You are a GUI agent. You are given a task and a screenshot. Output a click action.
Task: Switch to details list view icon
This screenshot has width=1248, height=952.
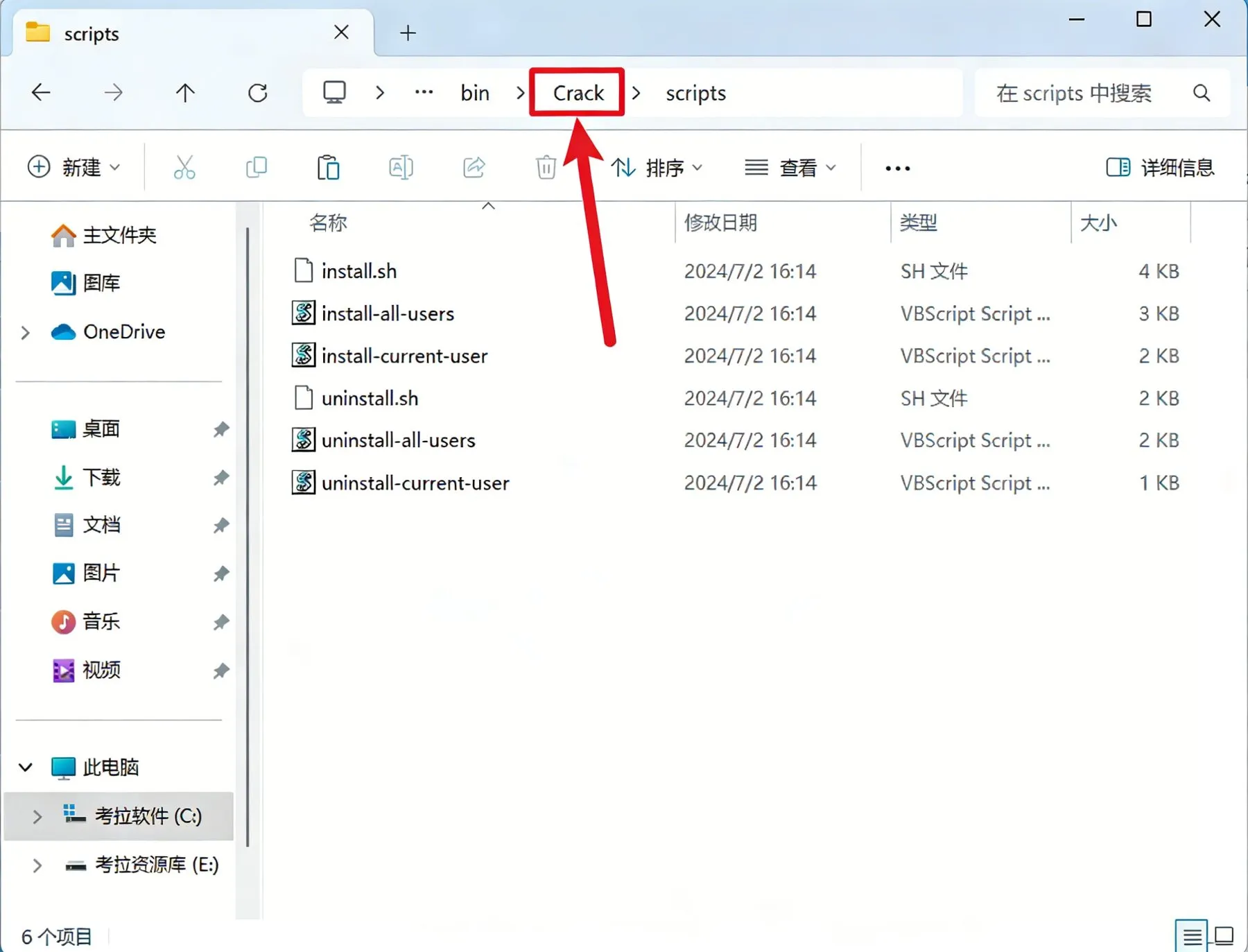coord(1192,937)
